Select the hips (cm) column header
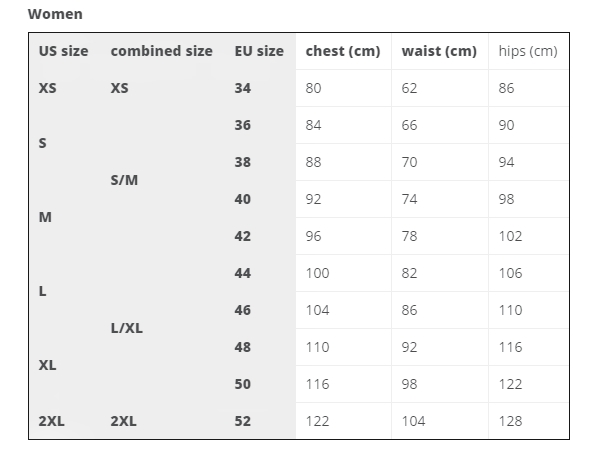 pos(528,51)
